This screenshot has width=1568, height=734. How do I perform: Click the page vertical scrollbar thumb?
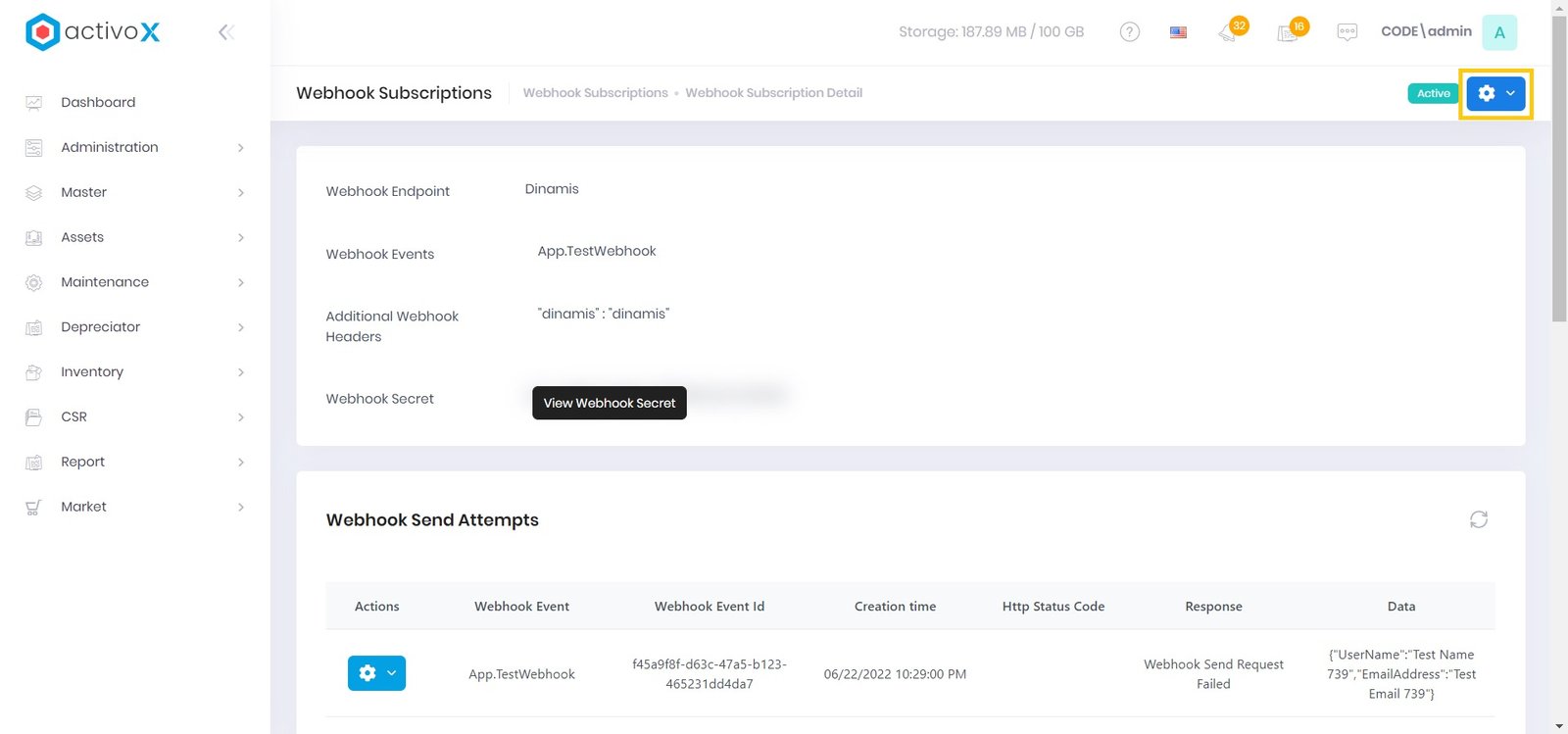(x=1559, y=169)
